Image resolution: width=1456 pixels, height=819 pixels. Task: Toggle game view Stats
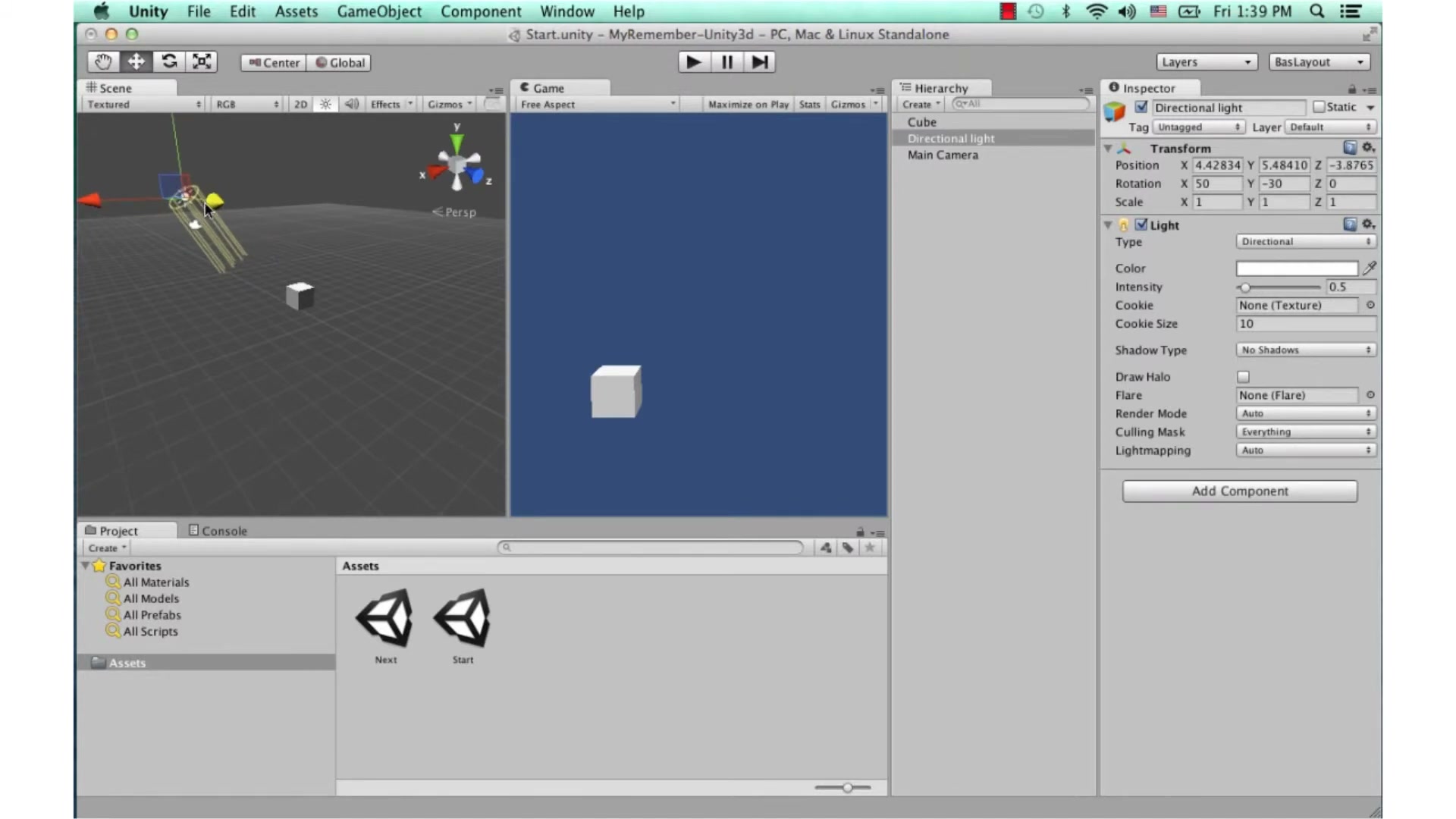[x=809, y=105]
